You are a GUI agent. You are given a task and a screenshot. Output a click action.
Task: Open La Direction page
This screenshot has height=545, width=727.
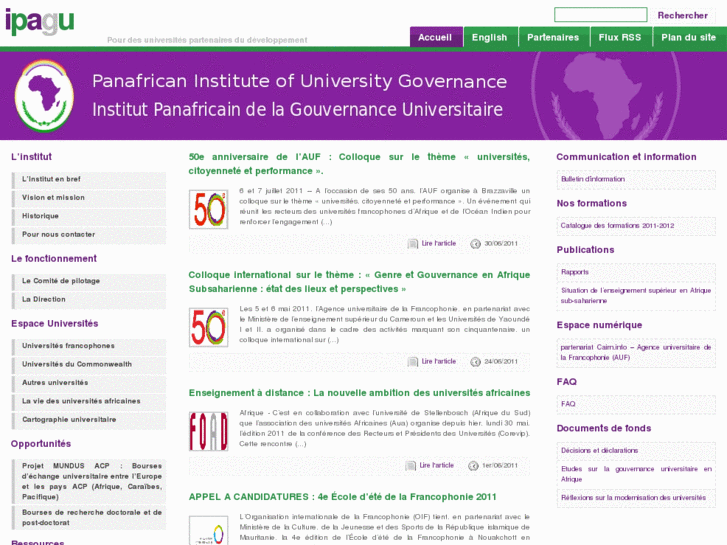pyautogui.click(x=89, y=300)
